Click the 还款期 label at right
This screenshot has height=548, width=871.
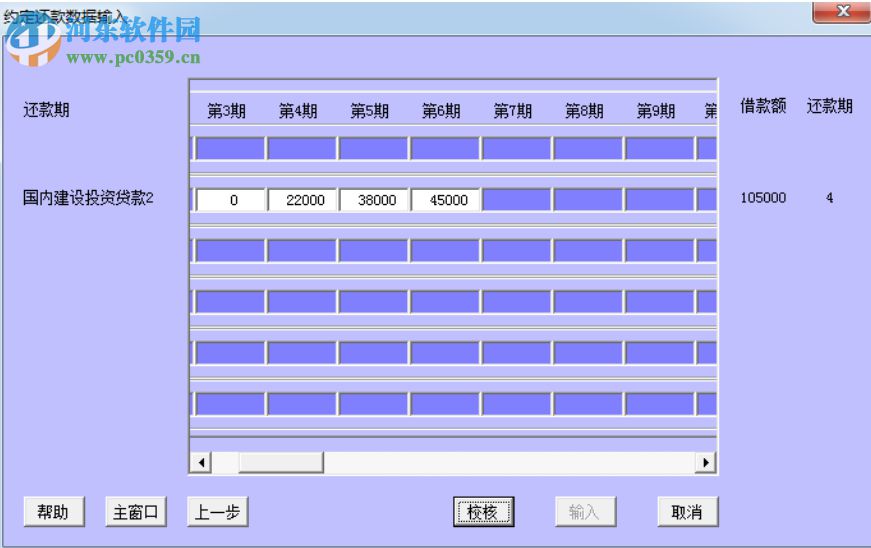pos(829,105)
